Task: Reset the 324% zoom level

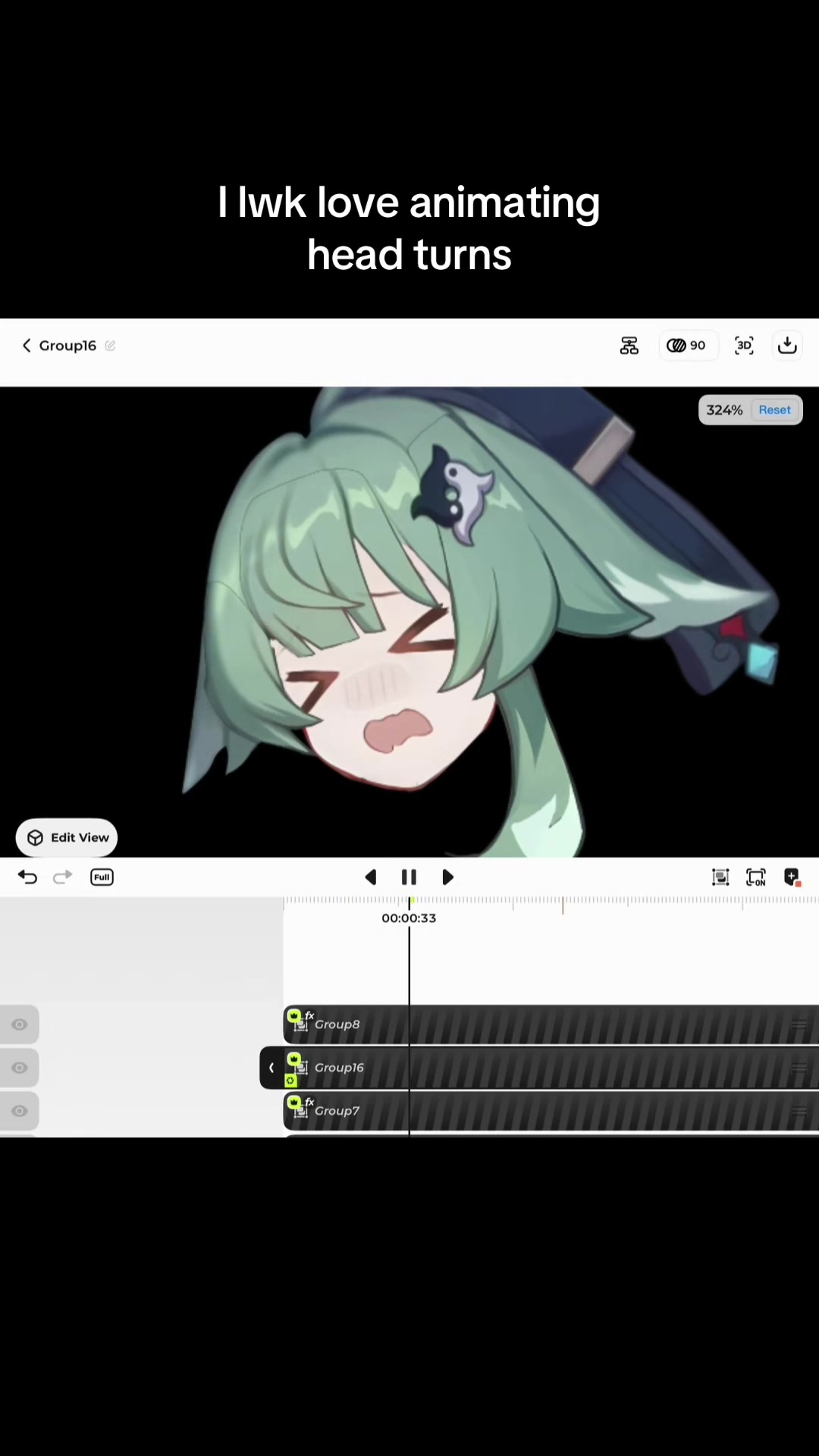Action: 774,409
